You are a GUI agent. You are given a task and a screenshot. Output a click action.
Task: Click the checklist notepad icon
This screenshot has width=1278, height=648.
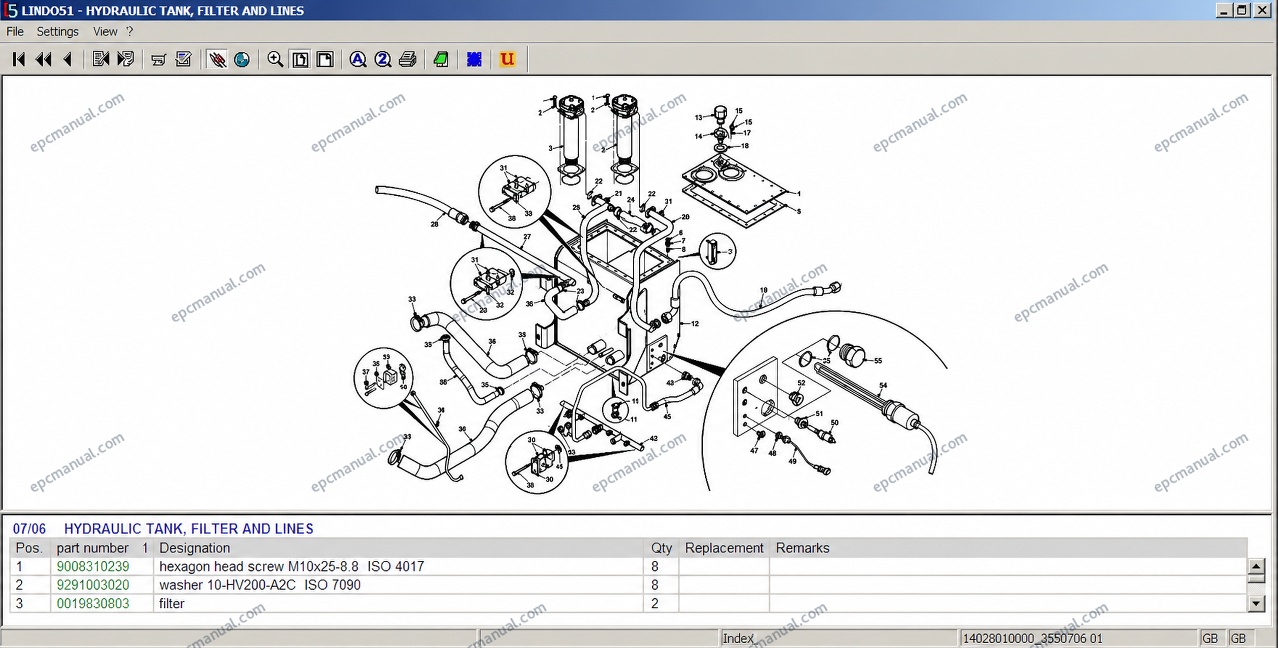pos(183,59)
